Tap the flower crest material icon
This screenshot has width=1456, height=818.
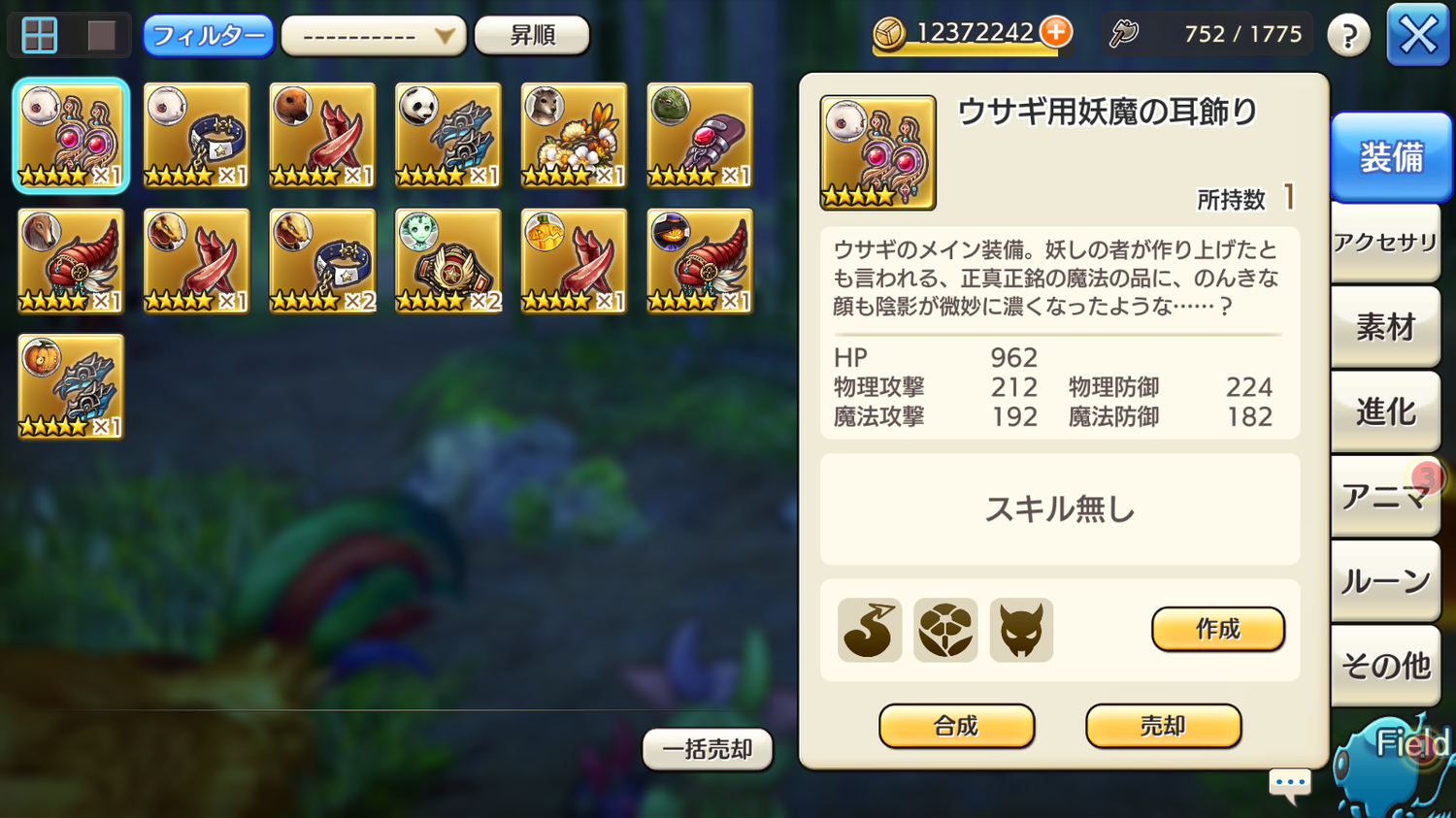945,631
